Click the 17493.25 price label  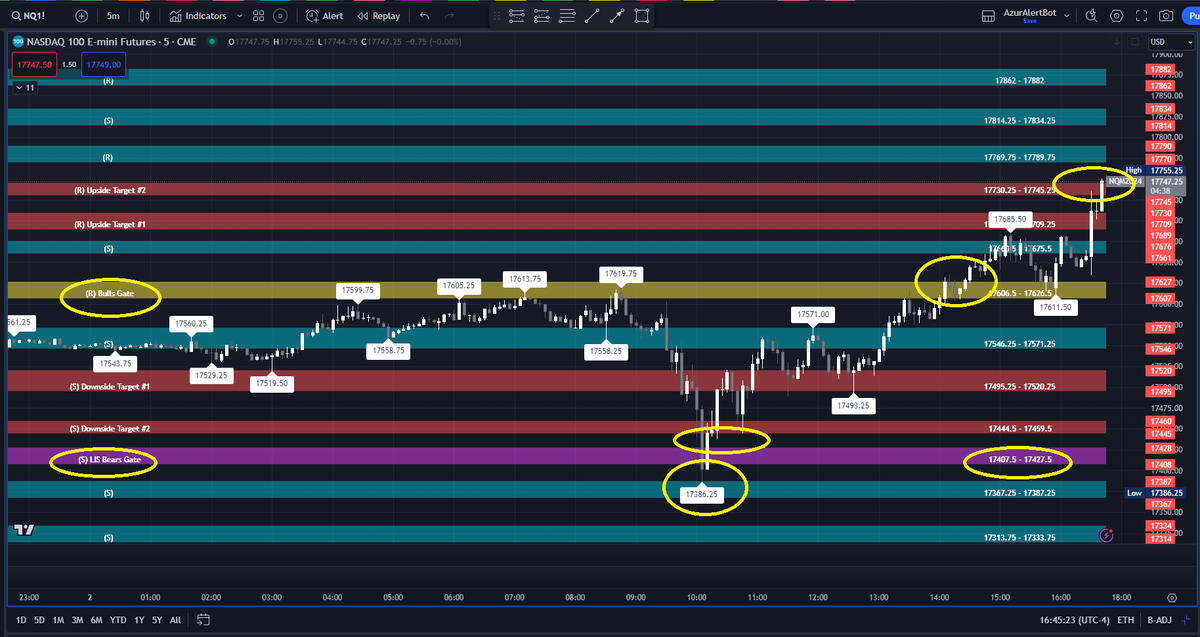point(853,405)
